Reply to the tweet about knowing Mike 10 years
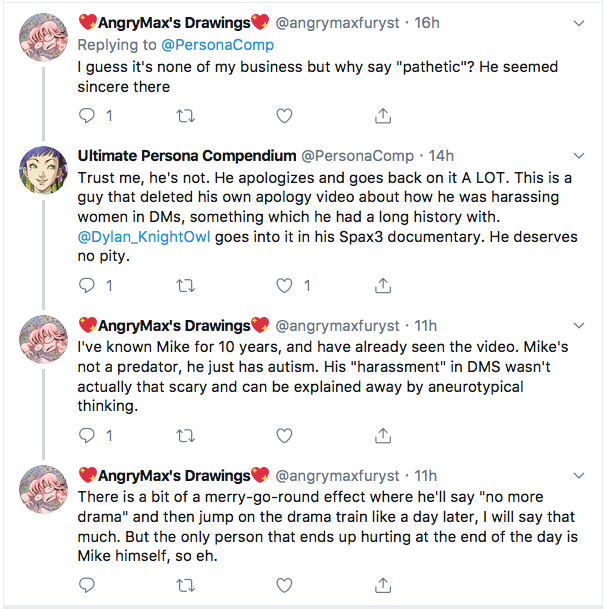Image resolution: width=605 pixels, height=609 pixels. 87,436
